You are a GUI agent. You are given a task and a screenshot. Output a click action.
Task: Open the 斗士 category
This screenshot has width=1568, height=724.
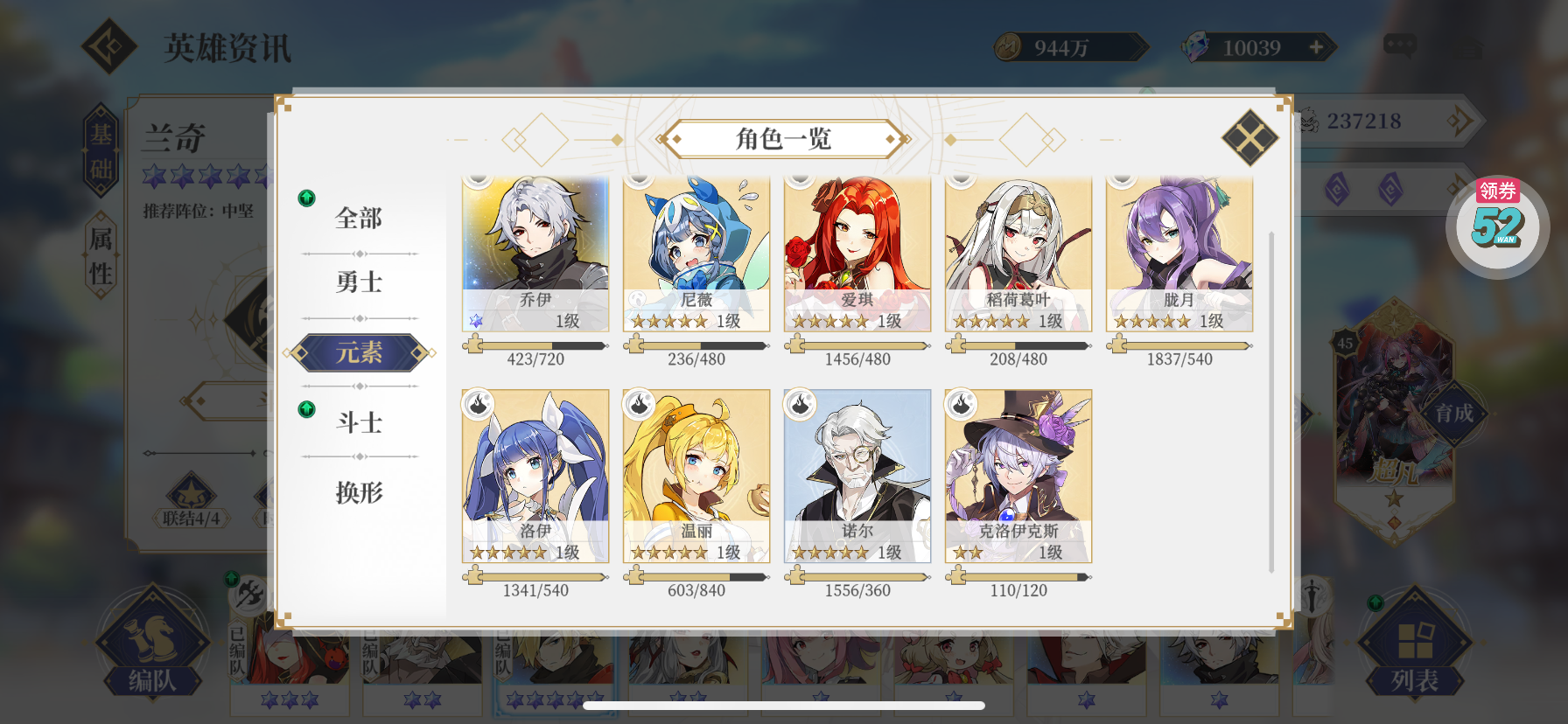[359, 422]
